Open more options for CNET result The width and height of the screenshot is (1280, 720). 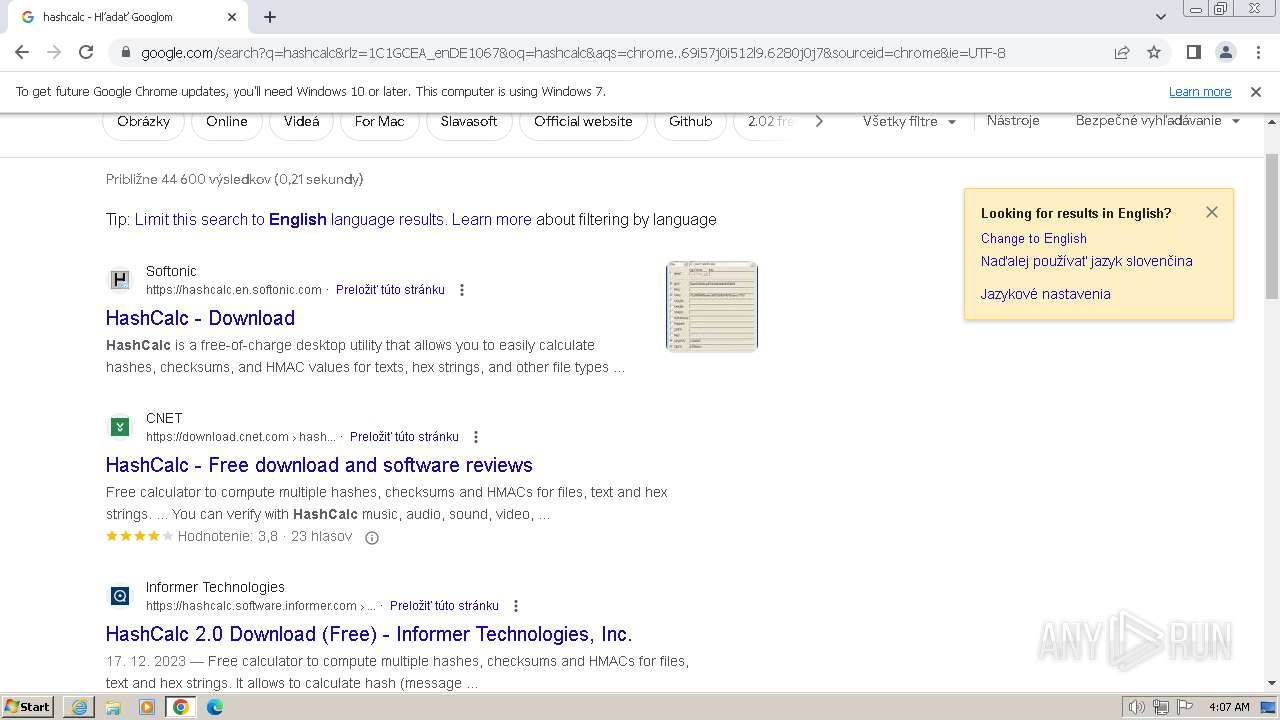click(476, 437)
